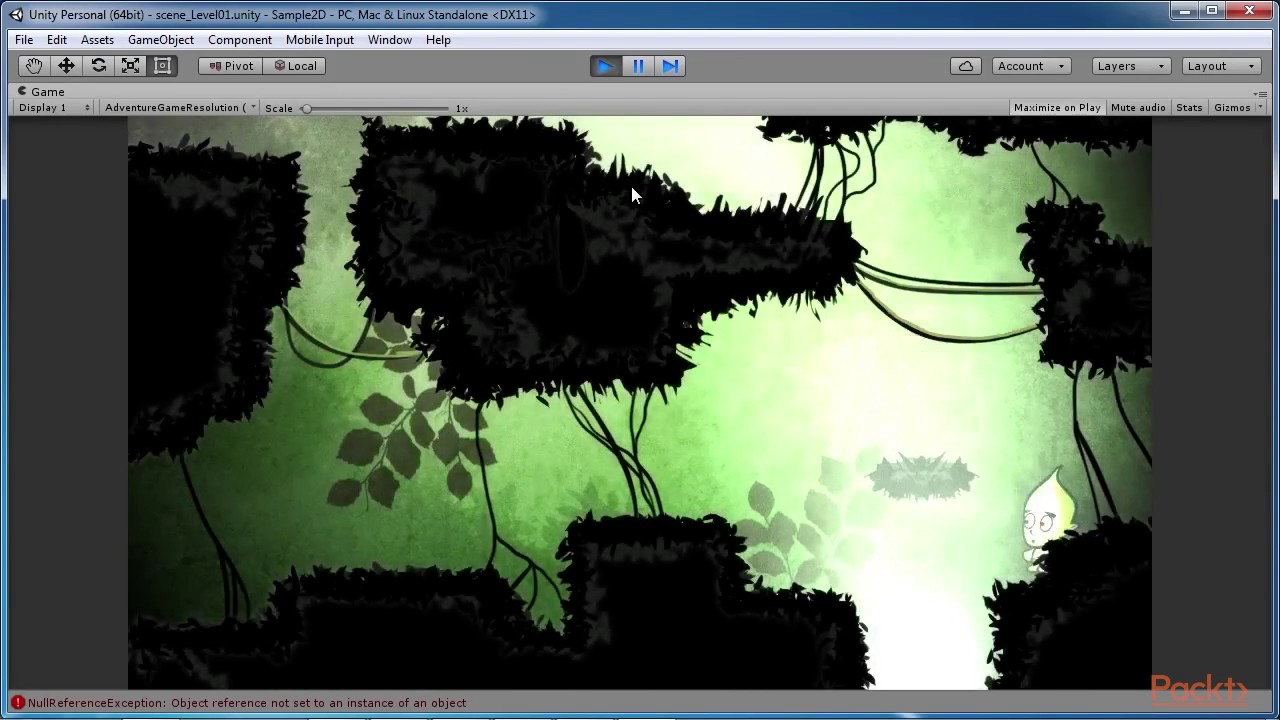Toggle Local handle rotation
Viewport: 1280px width, 720px height.
(x=295, y=66)
